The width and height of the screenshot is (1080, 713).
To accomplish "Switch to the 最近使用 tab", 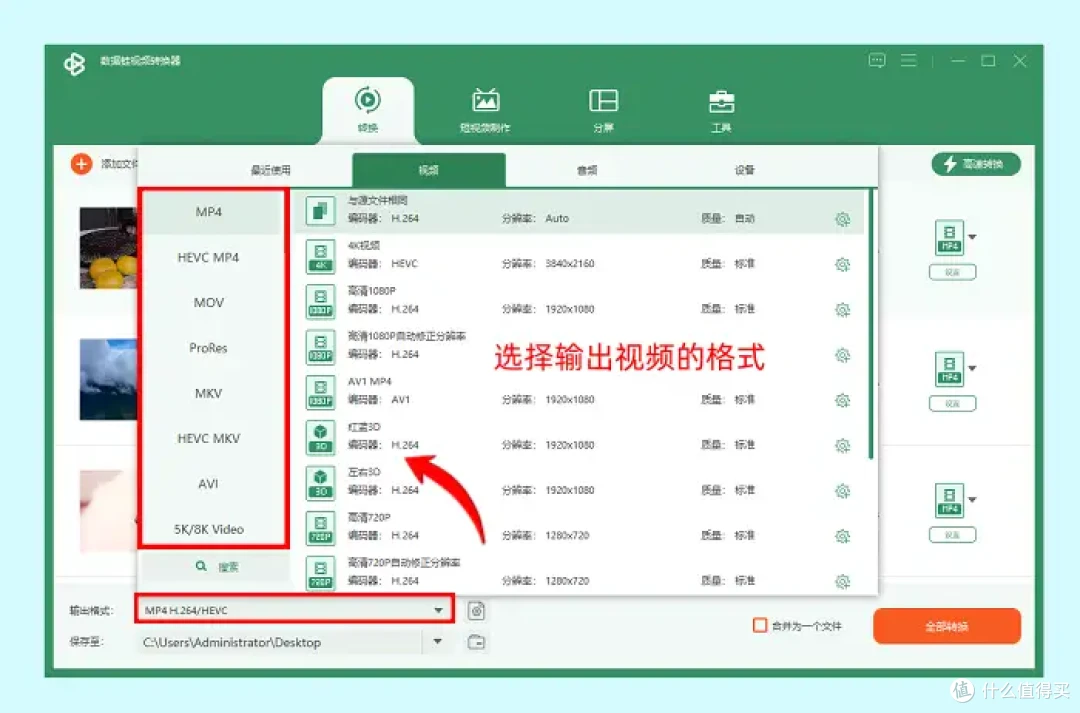I will (x=271, y=170).
